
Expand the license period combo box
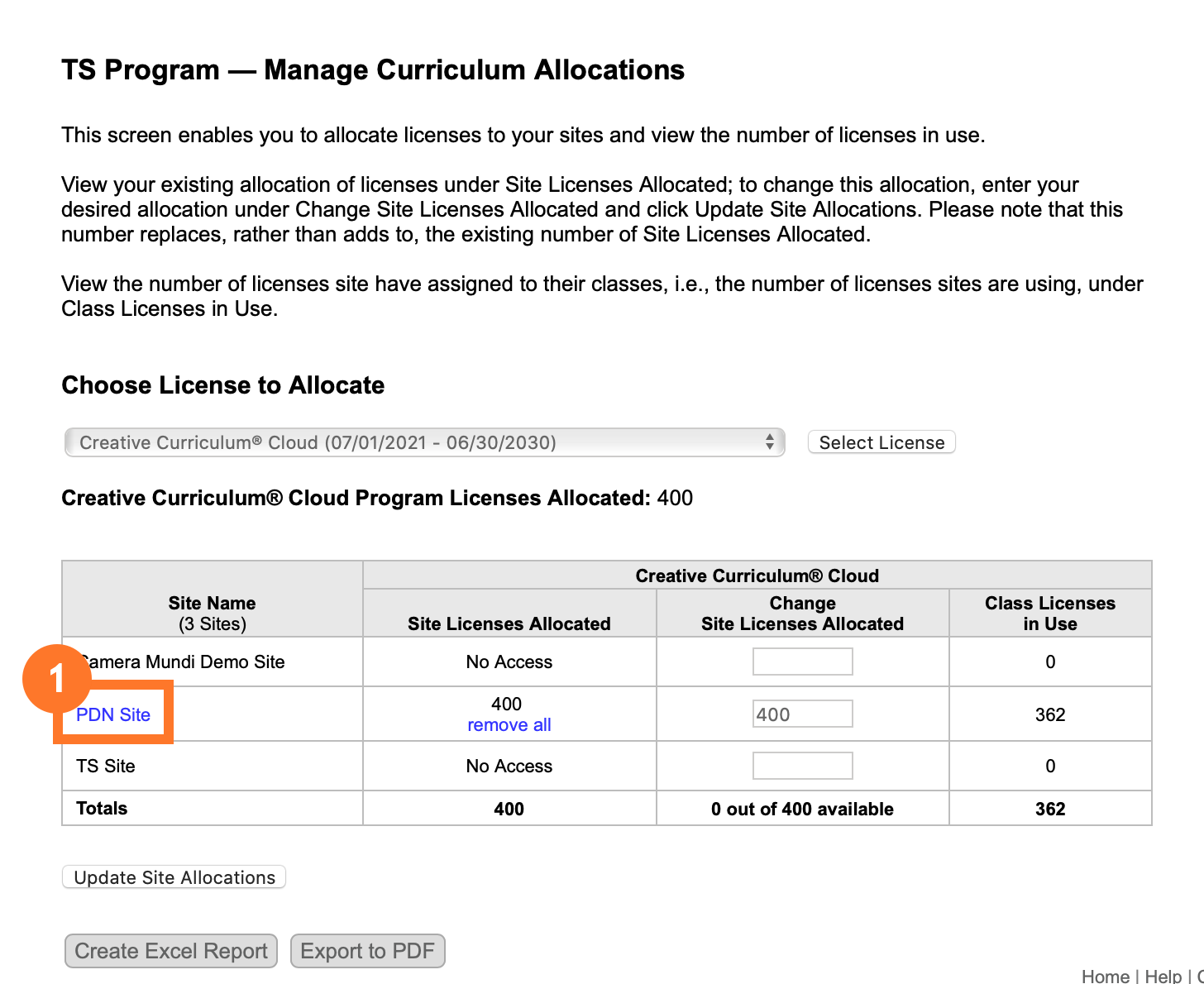[x=423, y=442]
